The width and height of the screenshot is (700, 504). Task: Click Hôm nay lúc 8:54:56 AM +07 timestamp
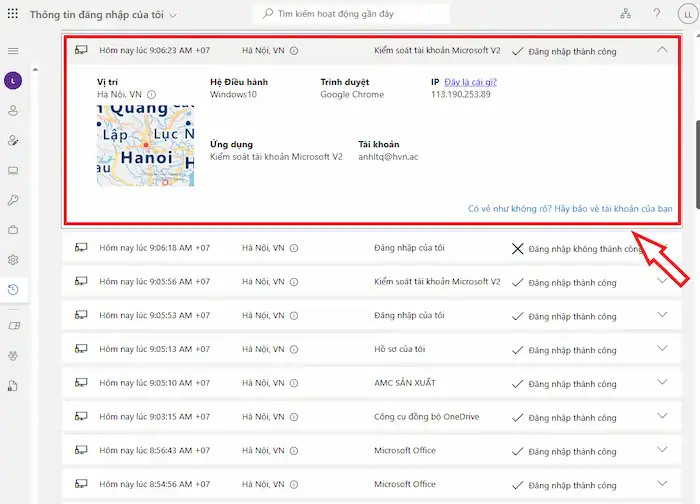pos(154,484)
